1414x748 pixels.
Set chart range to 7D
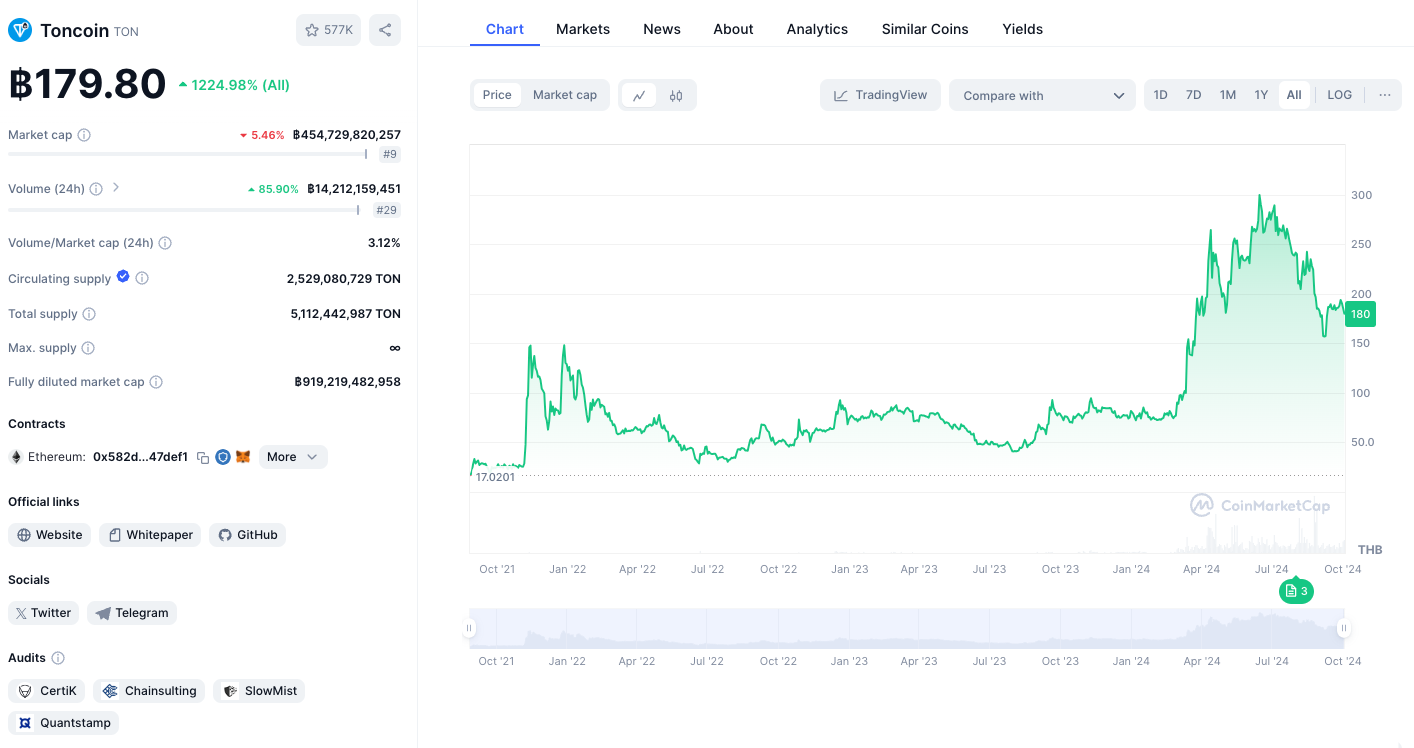(x=1194, y=95)
